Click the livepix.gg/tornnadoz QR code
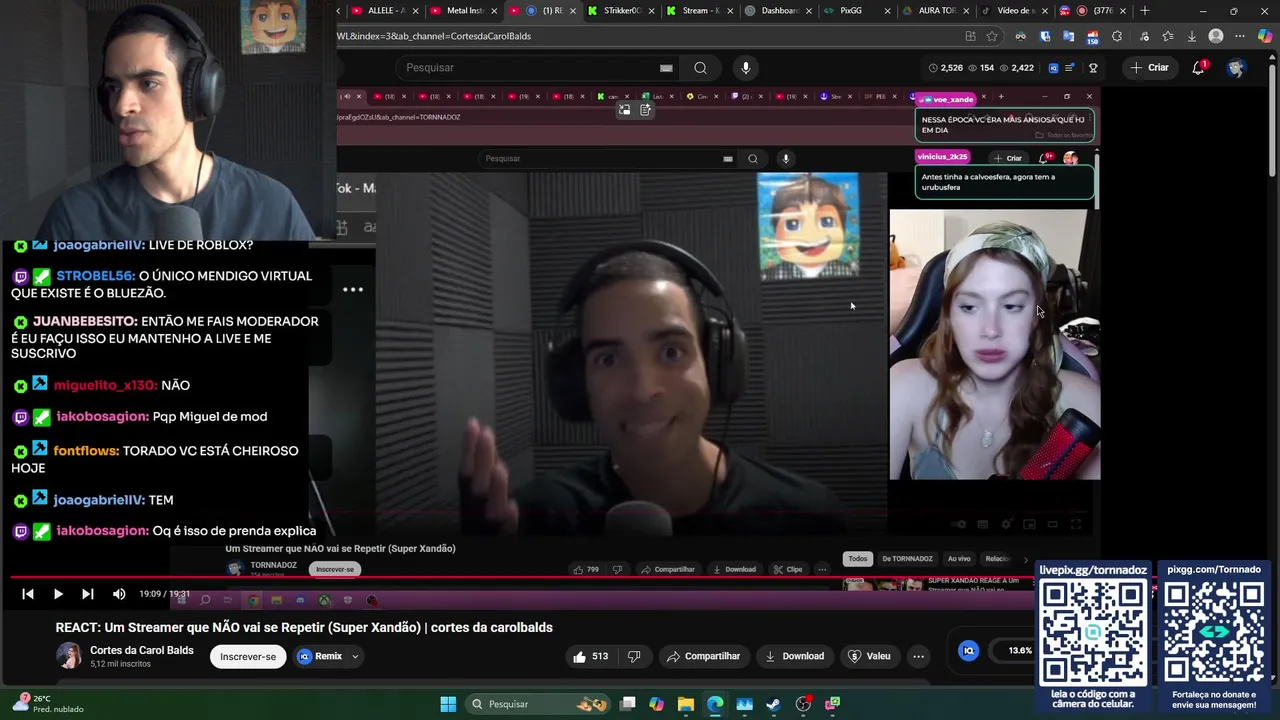 (1092, 631)
